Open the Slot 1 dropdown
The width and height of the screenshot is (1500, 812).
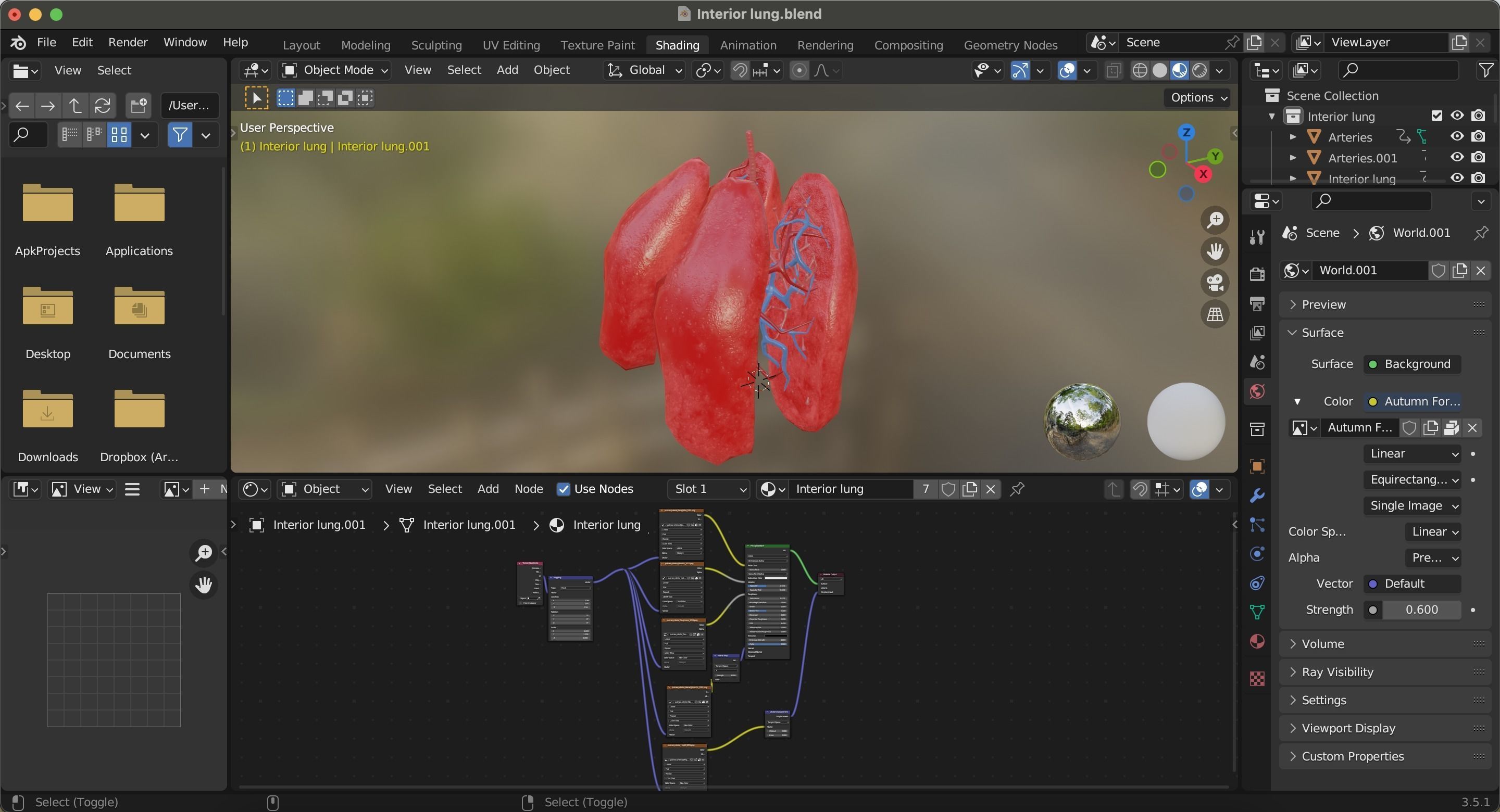709,489
